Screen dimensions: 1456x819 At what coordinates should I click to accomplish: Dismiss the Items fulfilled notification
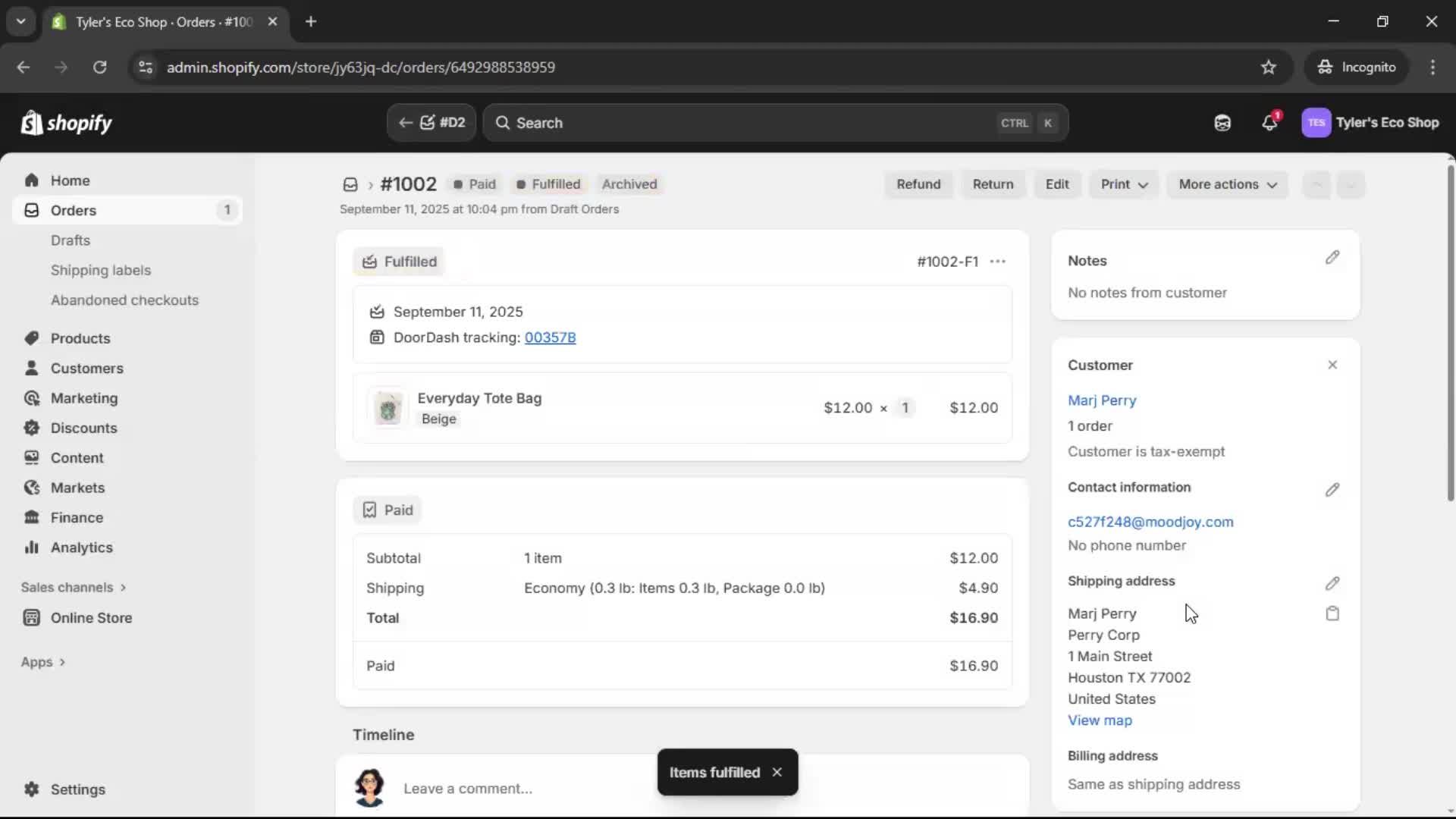pos(777,772)
